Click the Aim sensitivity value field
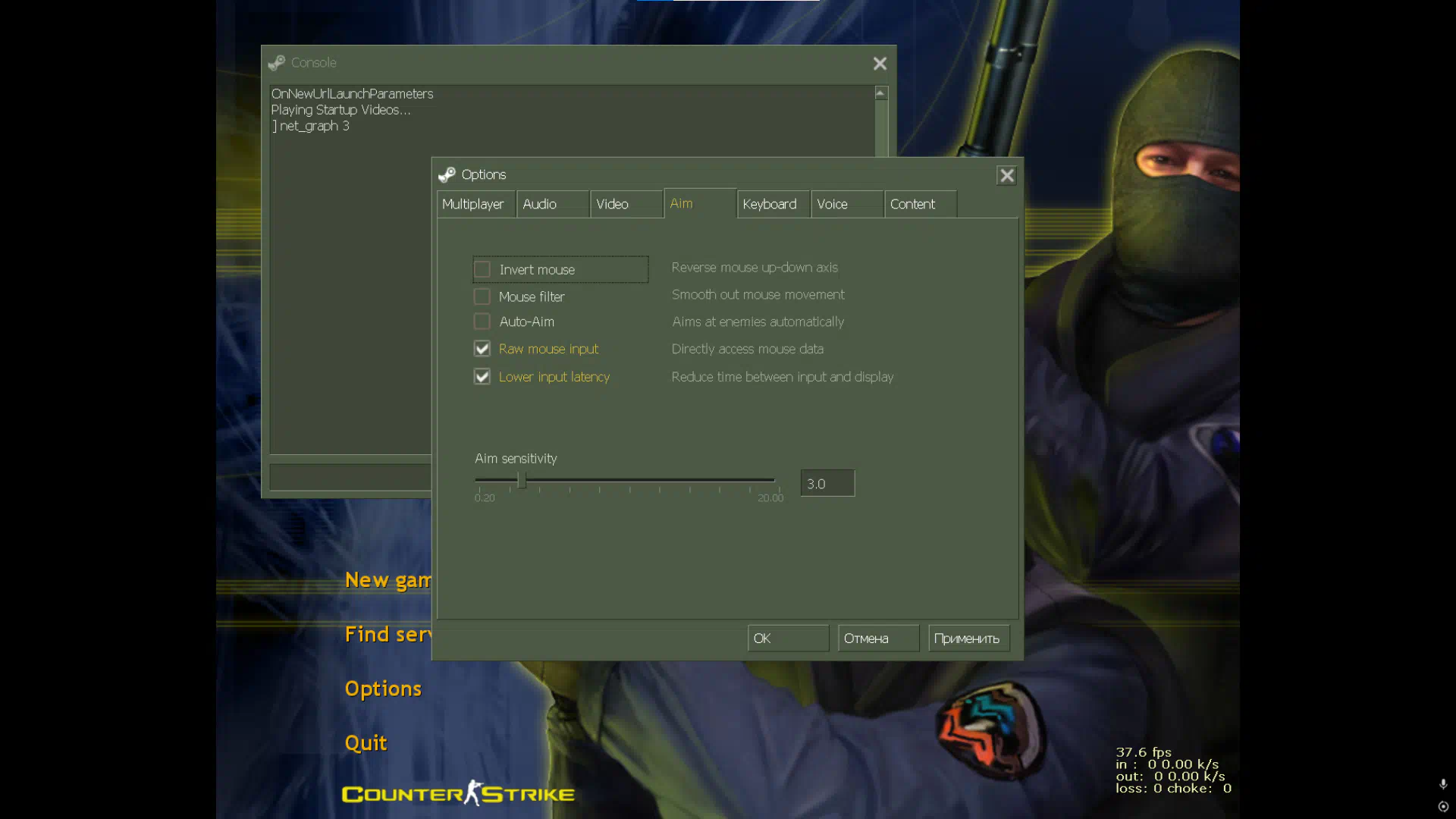This screenshot has height=819, width=1456. (x=827, y=483)
